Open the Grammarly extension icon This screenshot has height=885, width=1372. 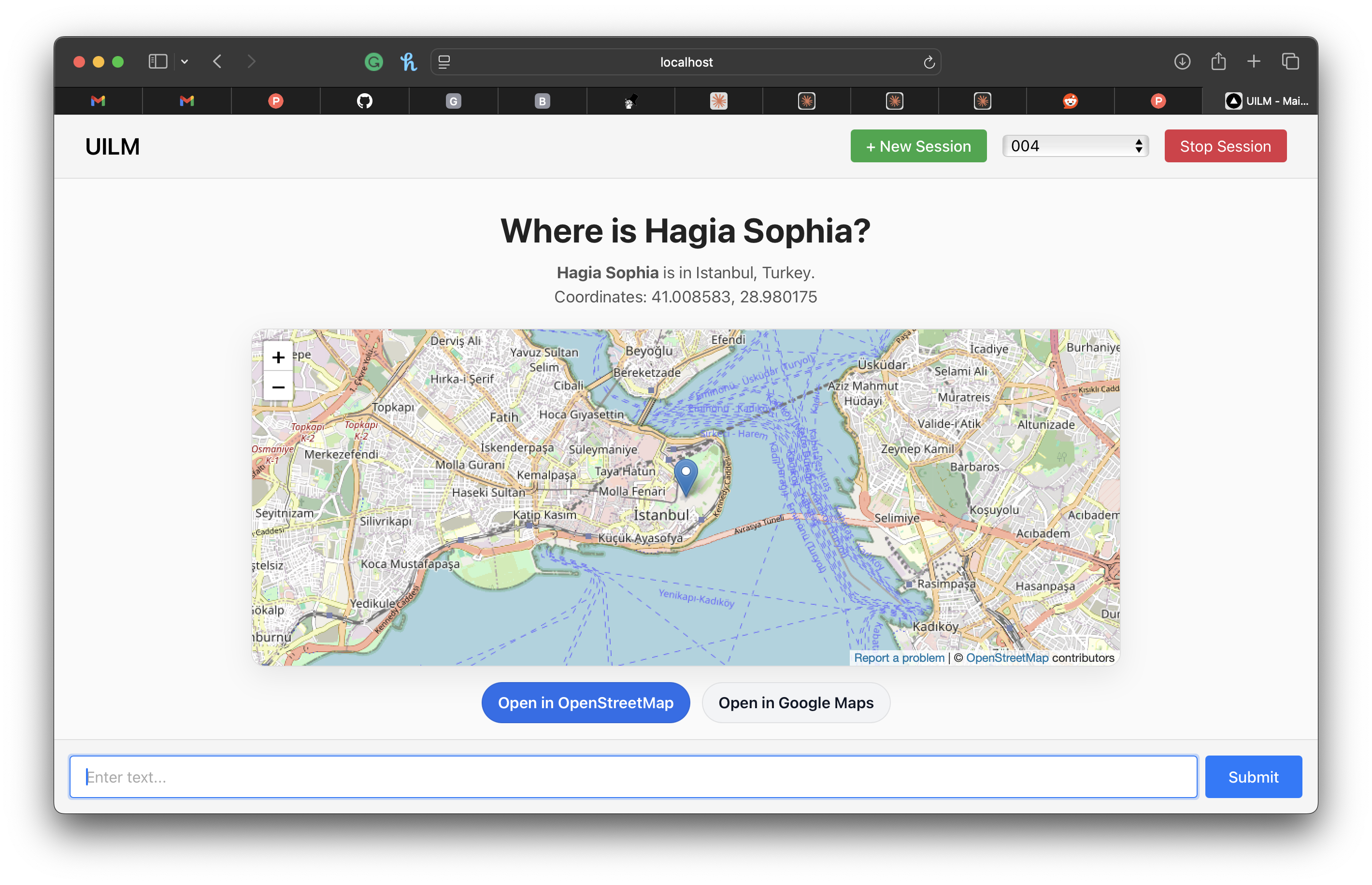pos(373,61)
